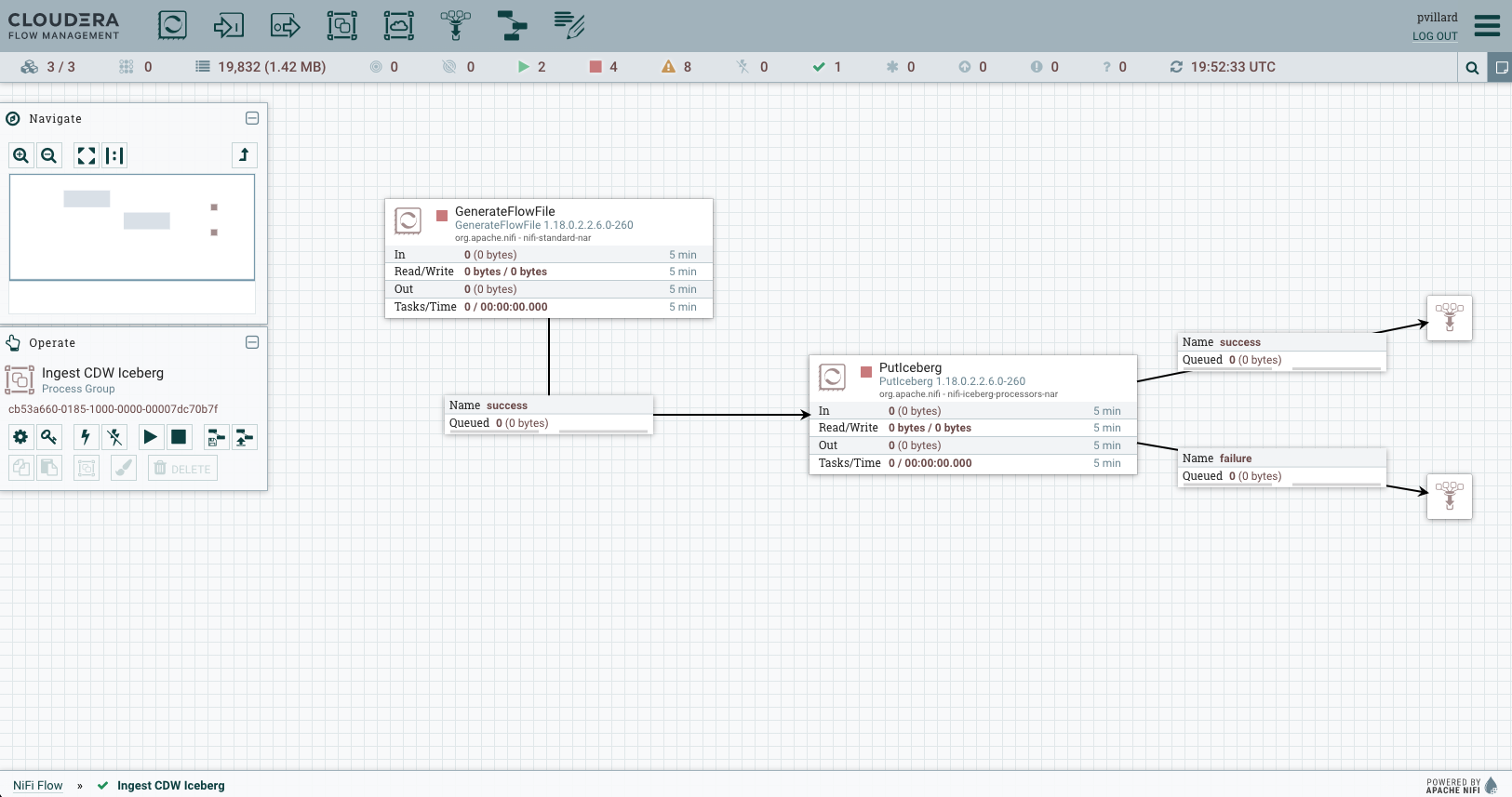Collapse the Navigate panel

click(252, 118)
